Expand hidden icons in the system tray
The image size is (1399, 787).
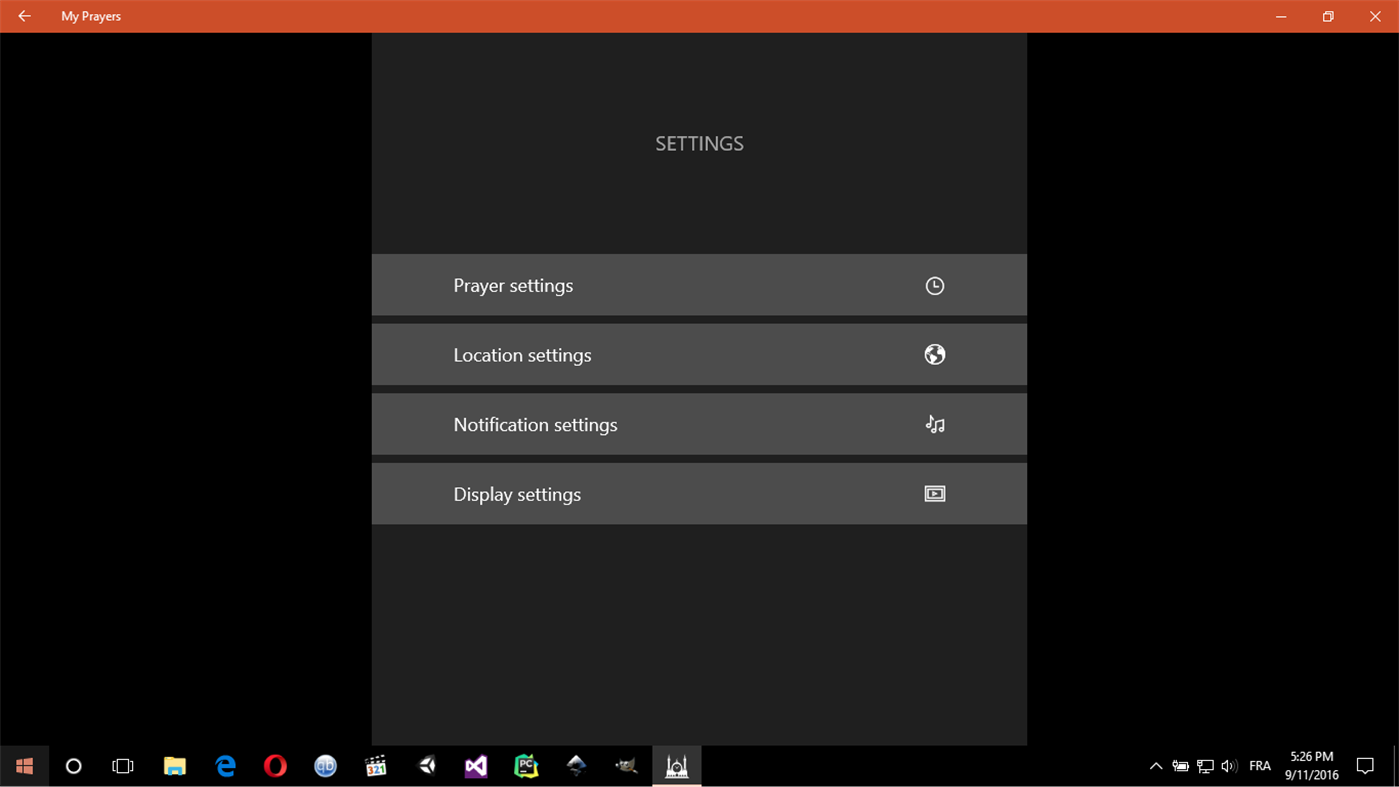(1156, 766)
